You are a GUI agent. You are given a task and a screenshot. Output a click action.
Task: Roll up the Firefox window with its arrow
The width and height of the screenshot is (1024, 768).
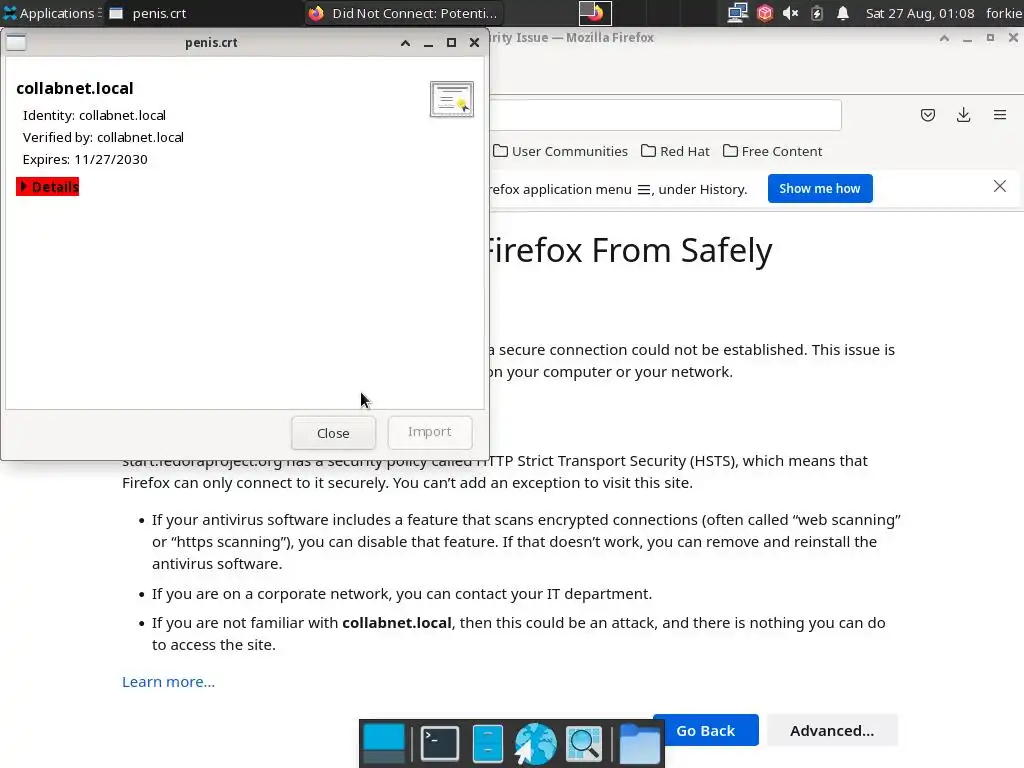tap(944, 38)
